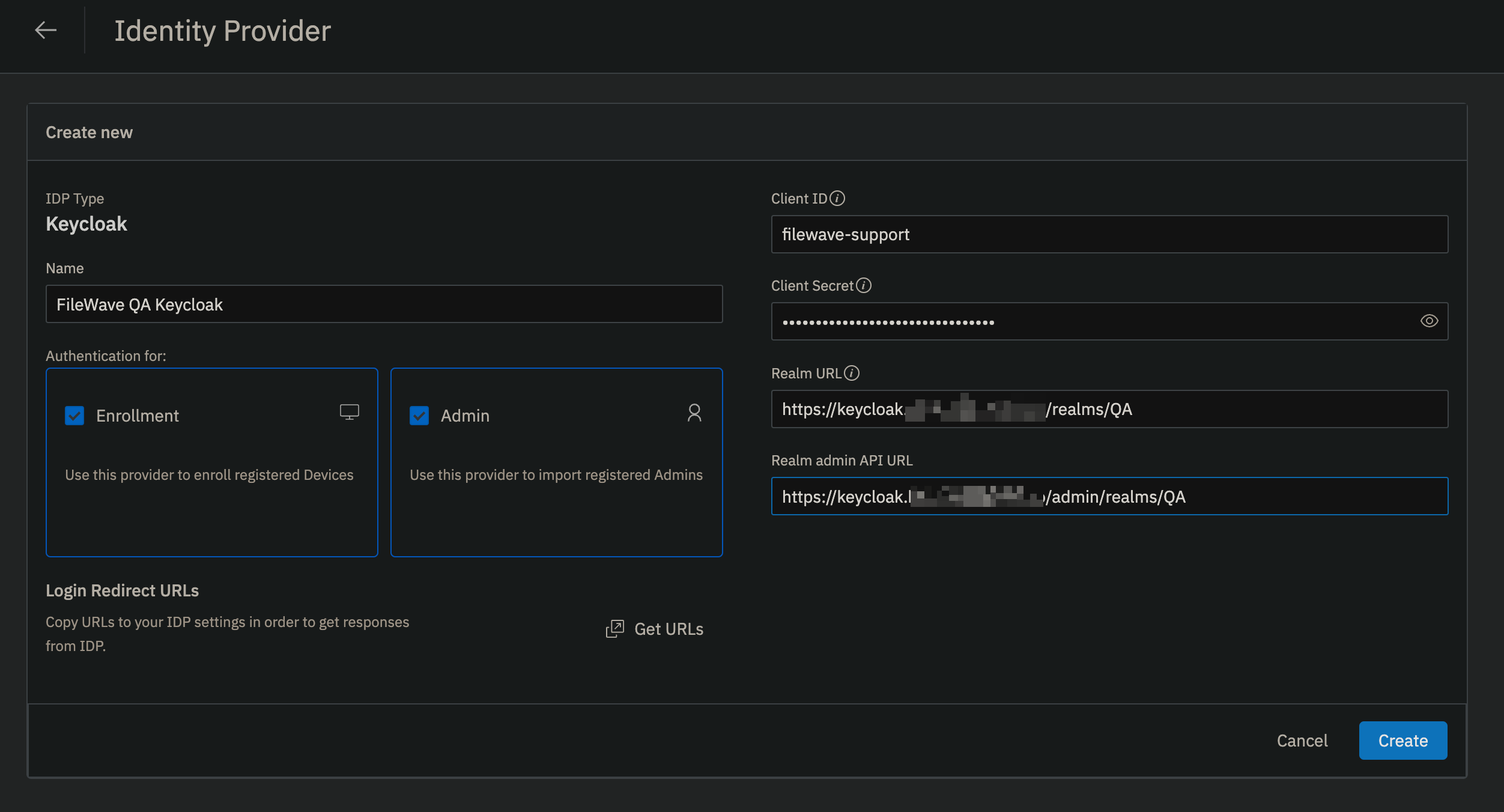Click the 'IDP Type' label
The width and height of the screenshot is (1504, 812).
coord(75,199)
